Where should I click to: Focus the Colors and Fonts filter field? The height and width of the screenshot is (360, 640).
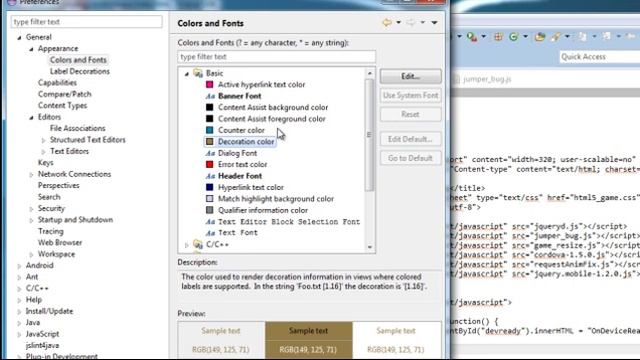(277, 57)
